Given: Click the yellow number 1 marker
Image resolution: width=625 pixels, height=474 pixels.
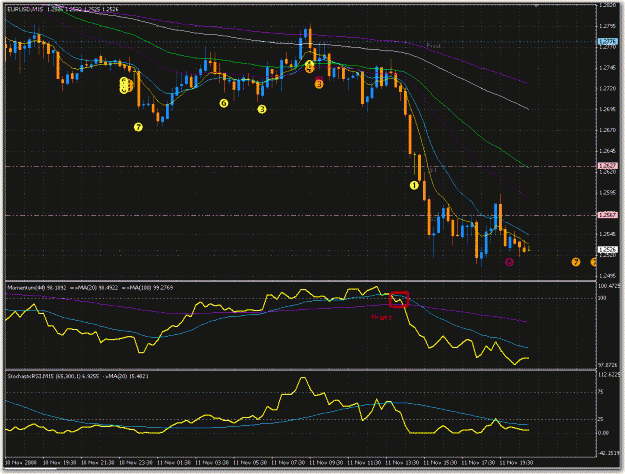Looking at the screenshot, I should [414, 185].
